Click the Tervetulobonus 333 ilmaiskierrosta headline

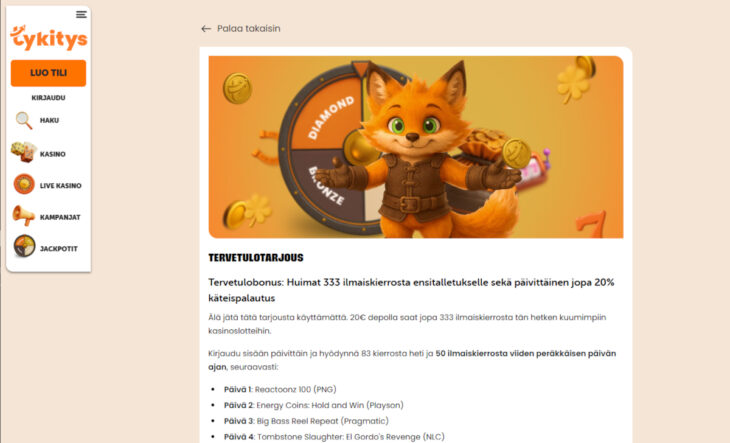tap(411, 290)
